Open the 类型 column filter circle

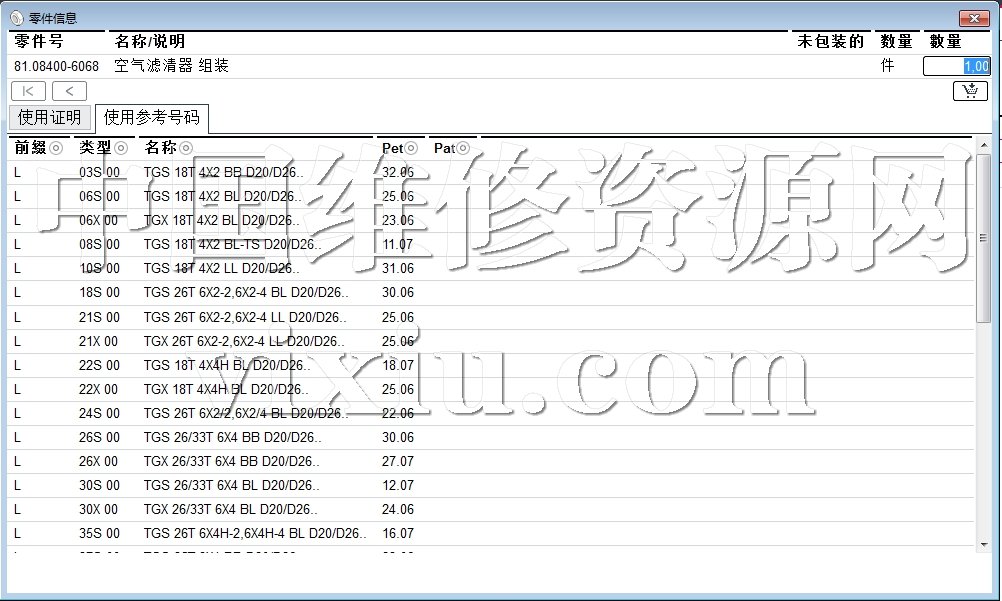[x=121, y=148]
